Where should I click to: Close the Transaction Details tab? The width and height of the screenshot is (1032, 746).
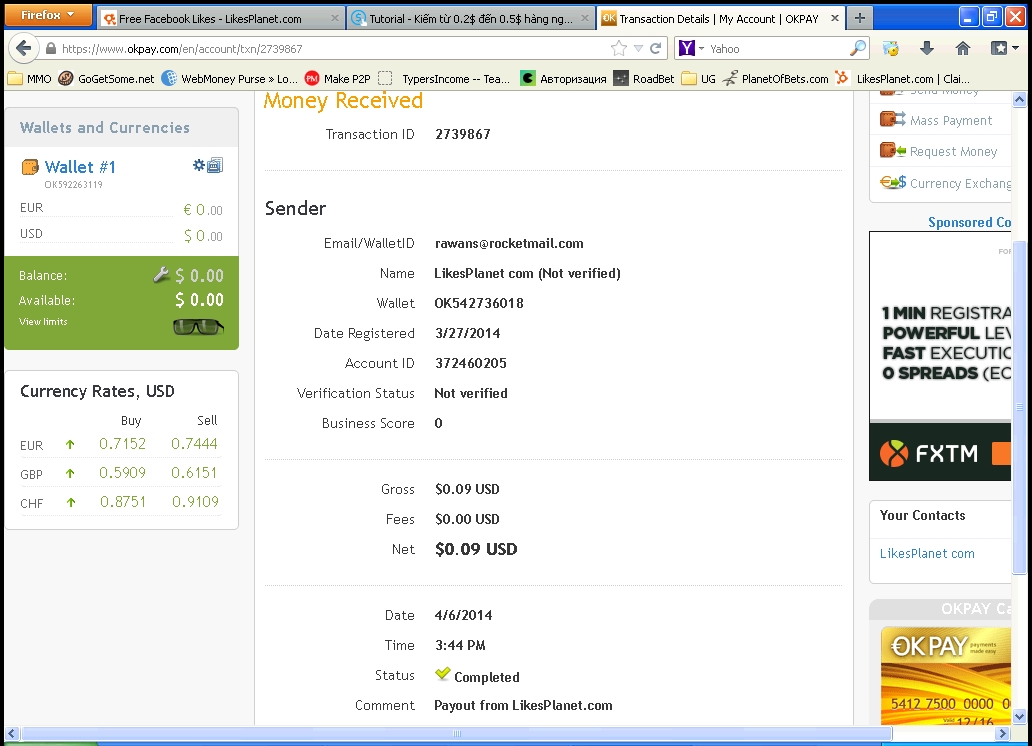pos(835,18)
